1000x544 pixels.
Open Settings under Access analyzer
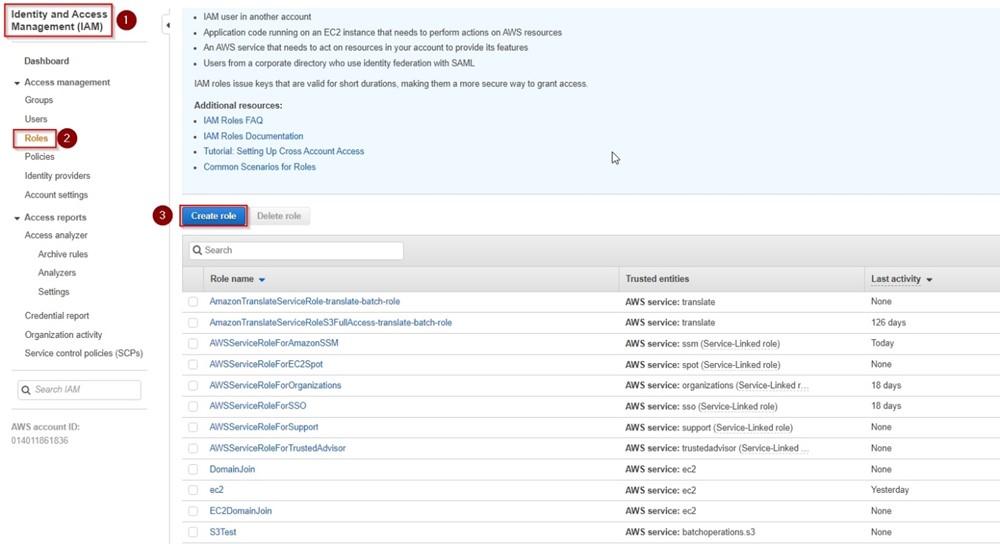coord(54,292)
